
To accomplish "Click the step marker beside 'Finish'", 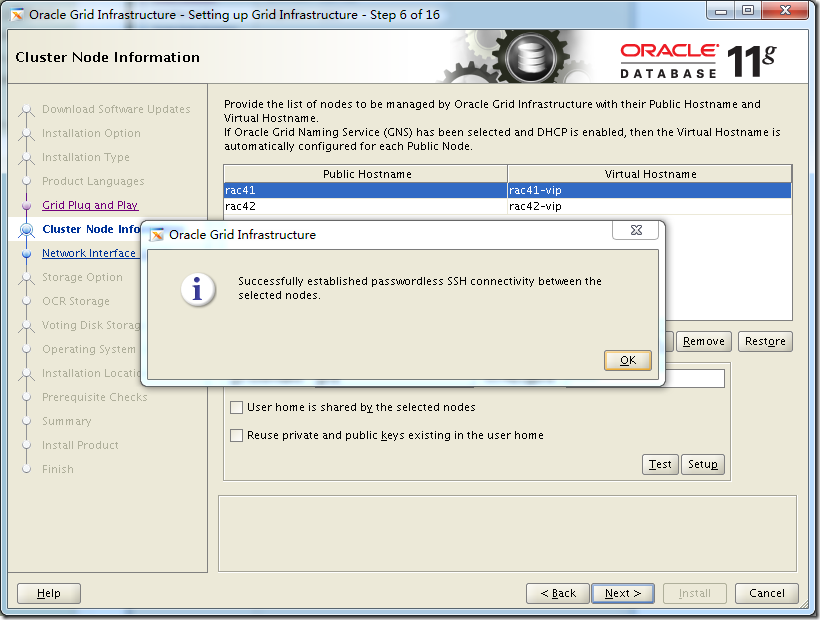I will click(x=26, y=469).
